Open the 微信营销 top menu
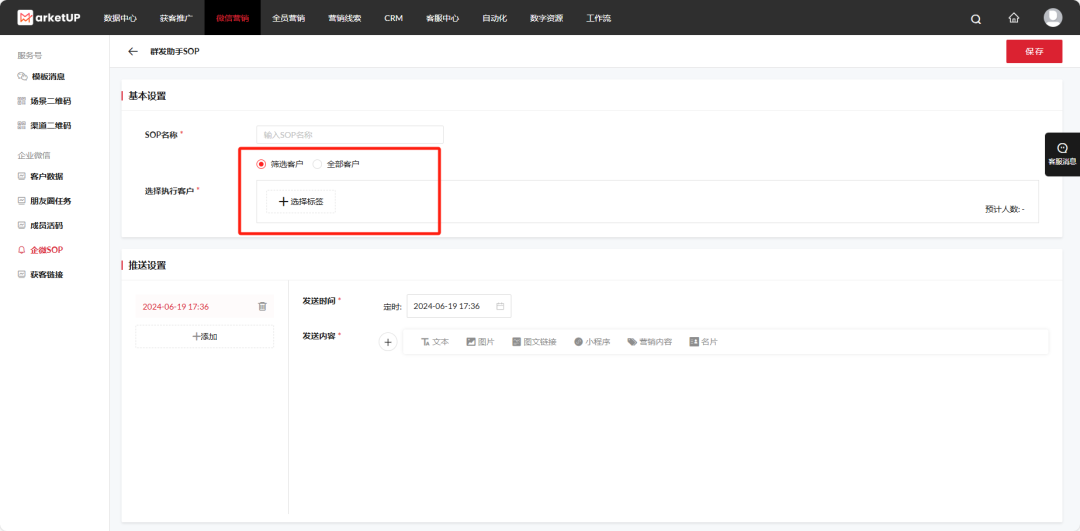The width and height of the screenshot is (1080, 531). tap(232, 18)
